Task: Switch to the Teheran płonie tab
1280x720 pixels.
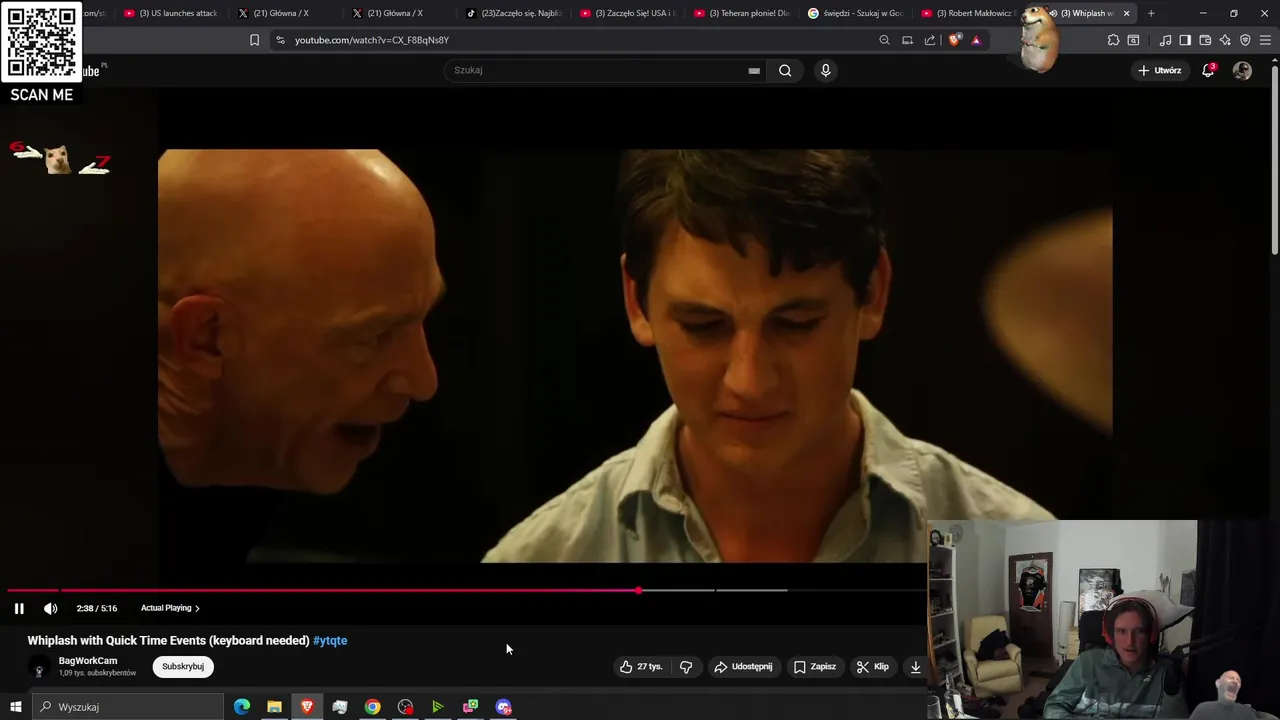Action: pos(743,13)
